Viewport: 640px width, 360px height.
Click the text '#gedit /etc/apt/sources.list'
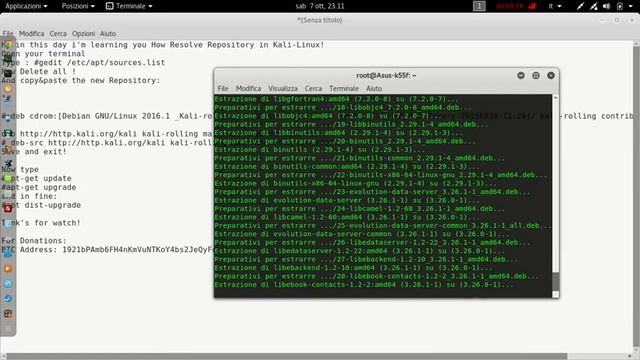pyautogui.click(x=100, y=63)
